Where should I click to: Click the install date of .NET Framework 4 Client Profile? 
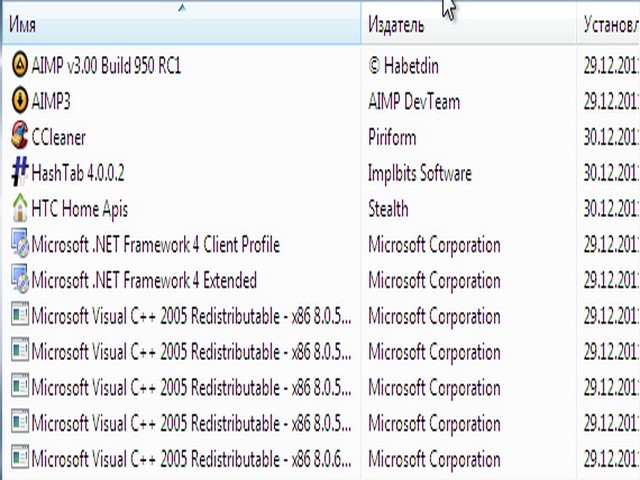(x=611, y=244)
